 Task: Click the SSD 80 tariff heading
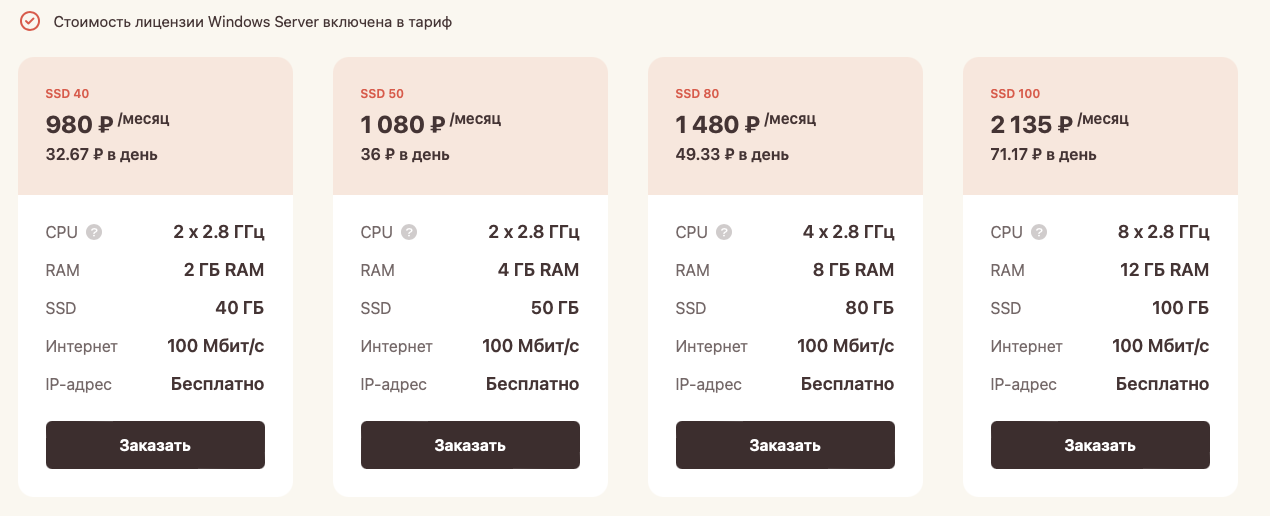click(697, 94)
